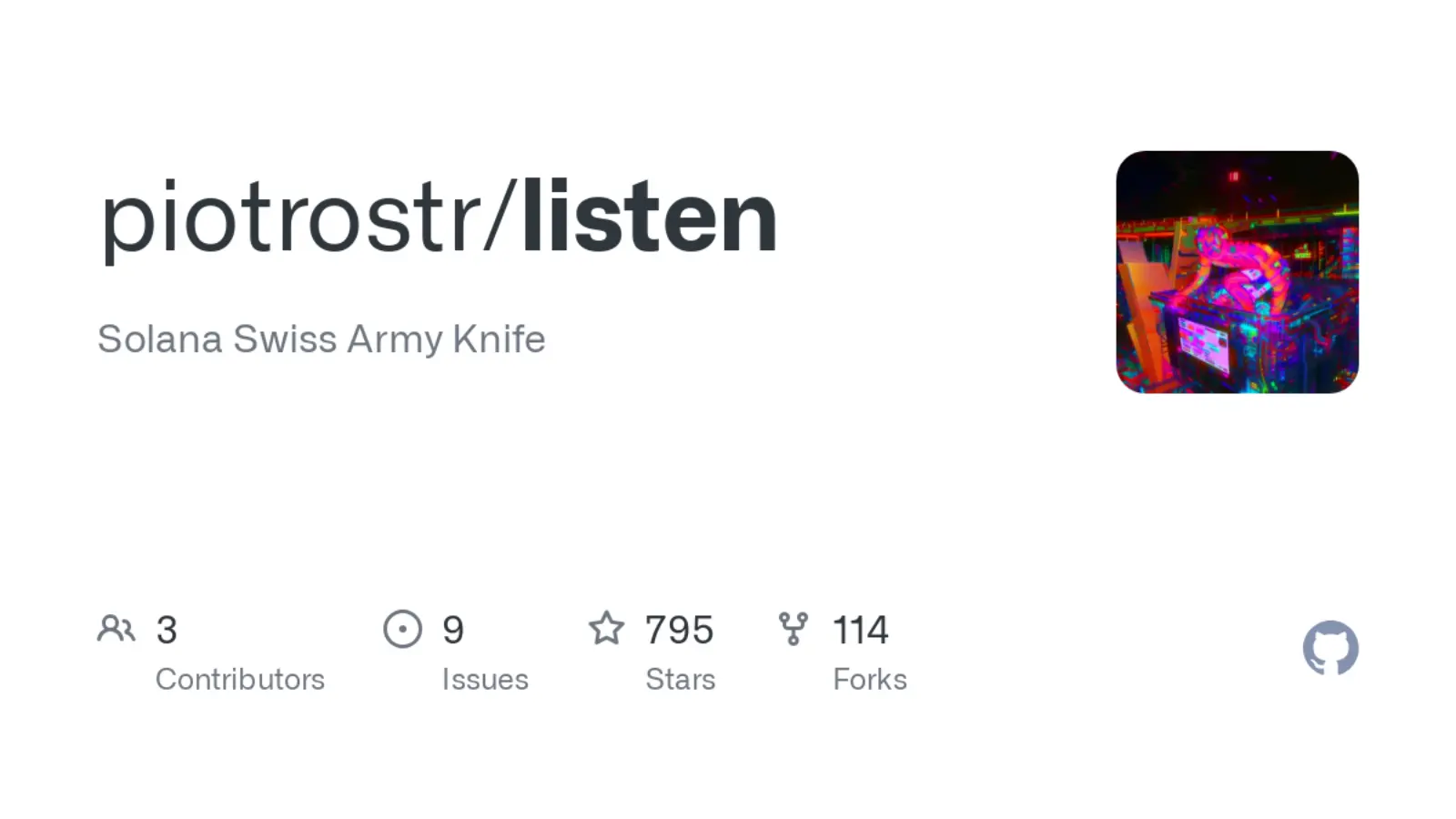Click the word "Solana" in the description
1456x819 pixels.
159,339
